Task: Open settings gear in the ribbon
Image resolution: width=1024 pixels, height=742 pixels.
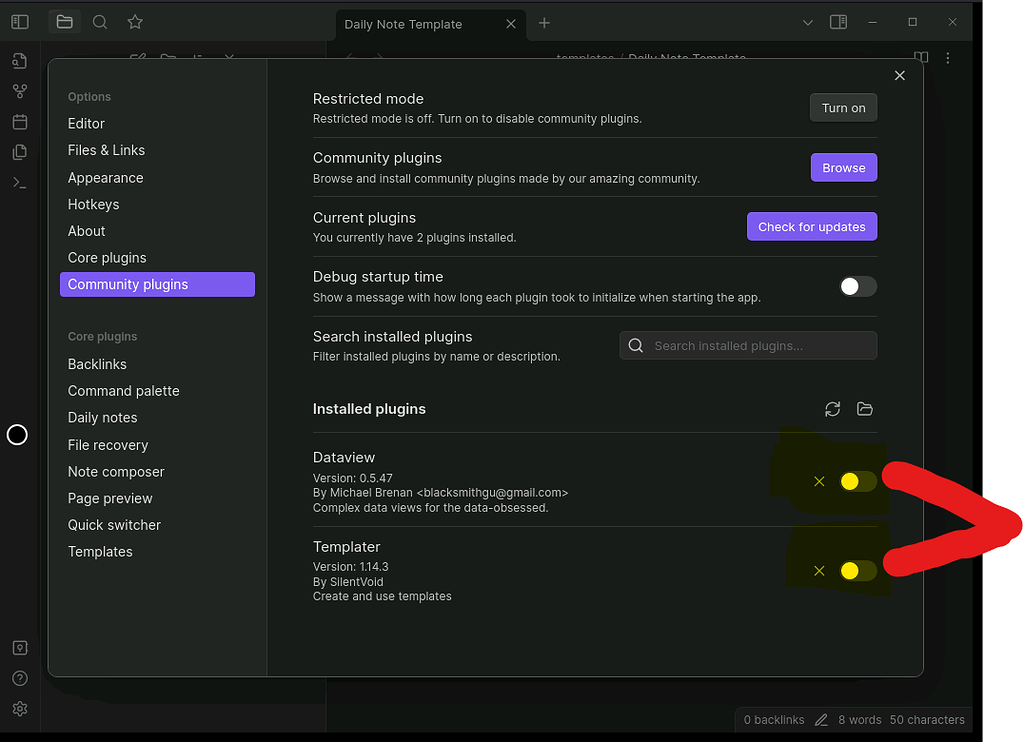Action: 20,709
